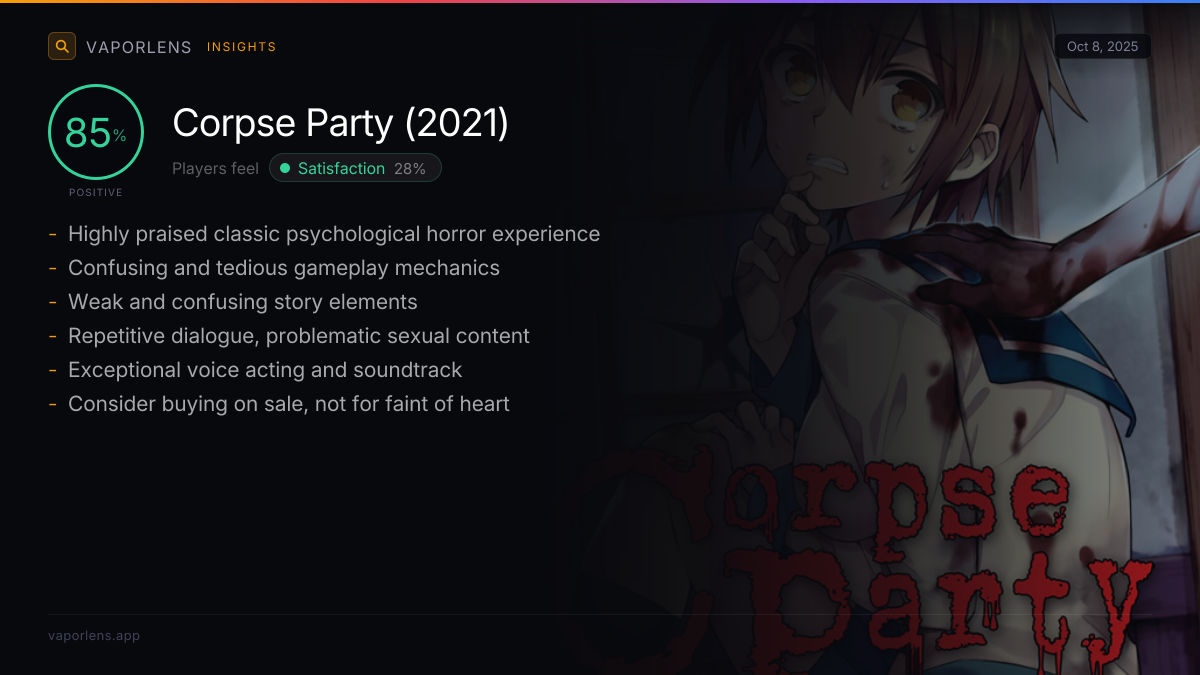Select the psychological horror experience bullet
Screen dimensions: 1200x675
(x=334, y=234)
